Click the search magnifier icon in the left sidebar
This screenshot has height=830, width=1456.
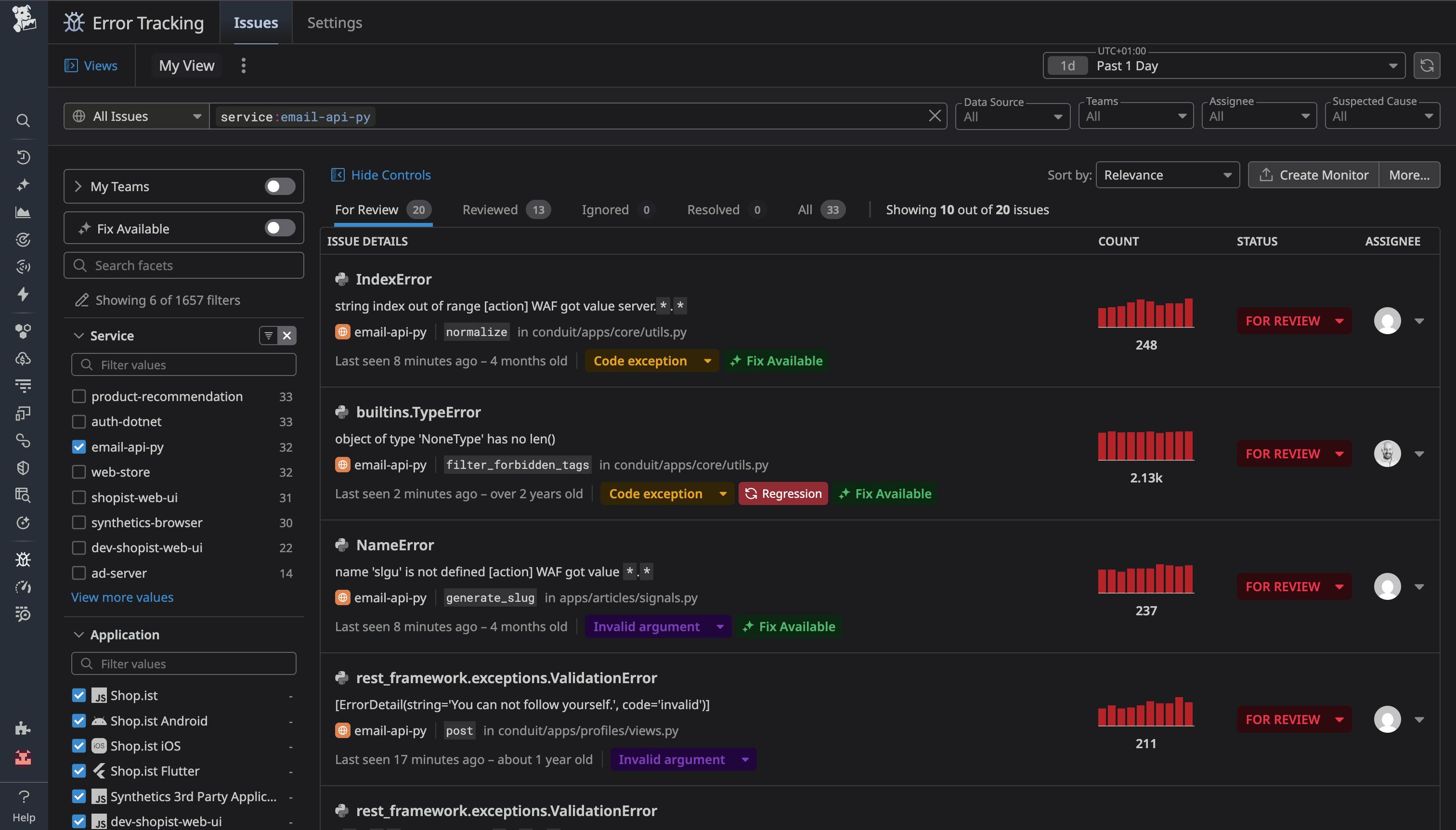tap(23, 120)
